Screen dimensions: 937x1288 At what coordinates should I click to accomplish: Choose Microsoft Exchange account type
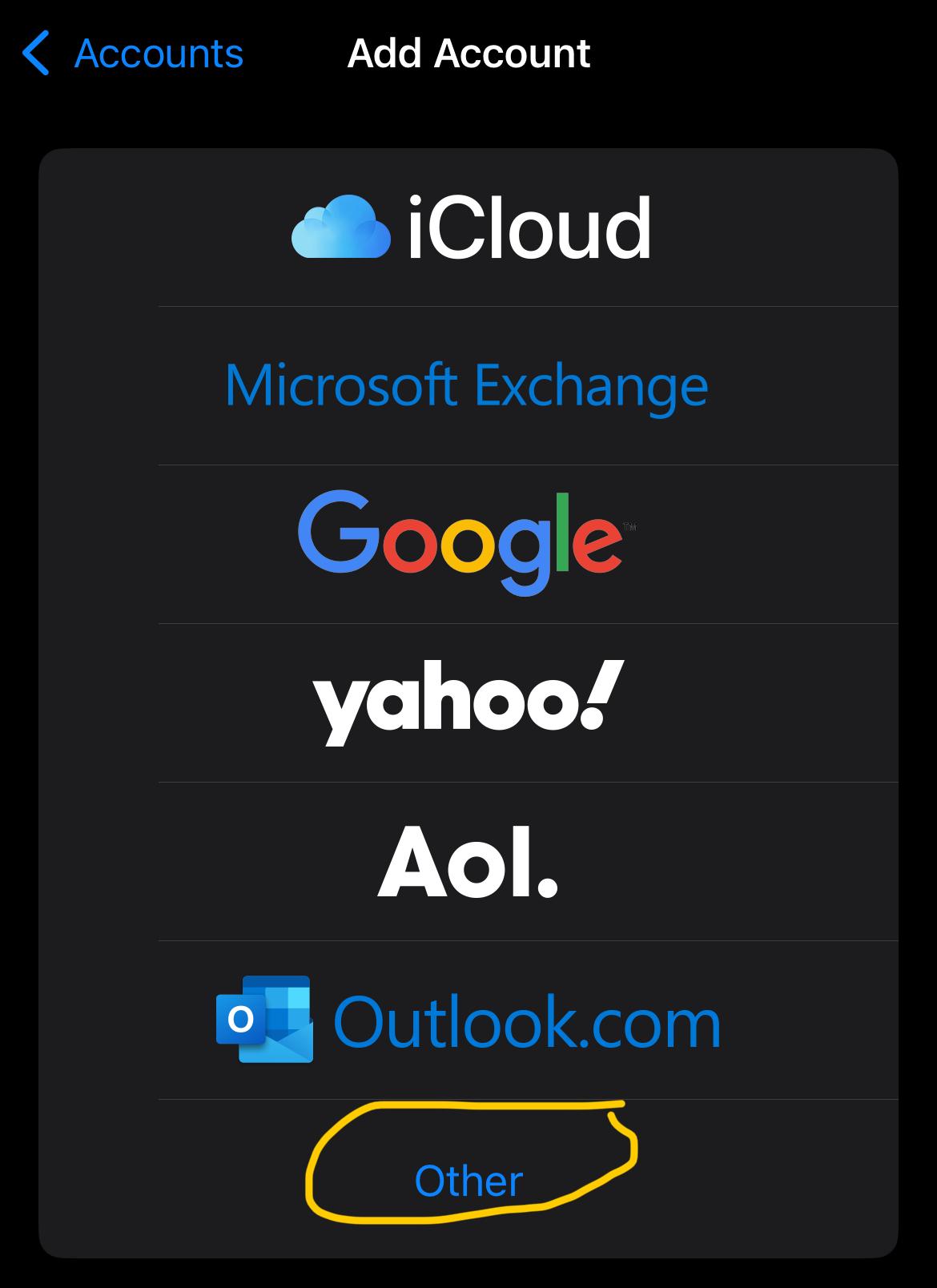point(467,385)
